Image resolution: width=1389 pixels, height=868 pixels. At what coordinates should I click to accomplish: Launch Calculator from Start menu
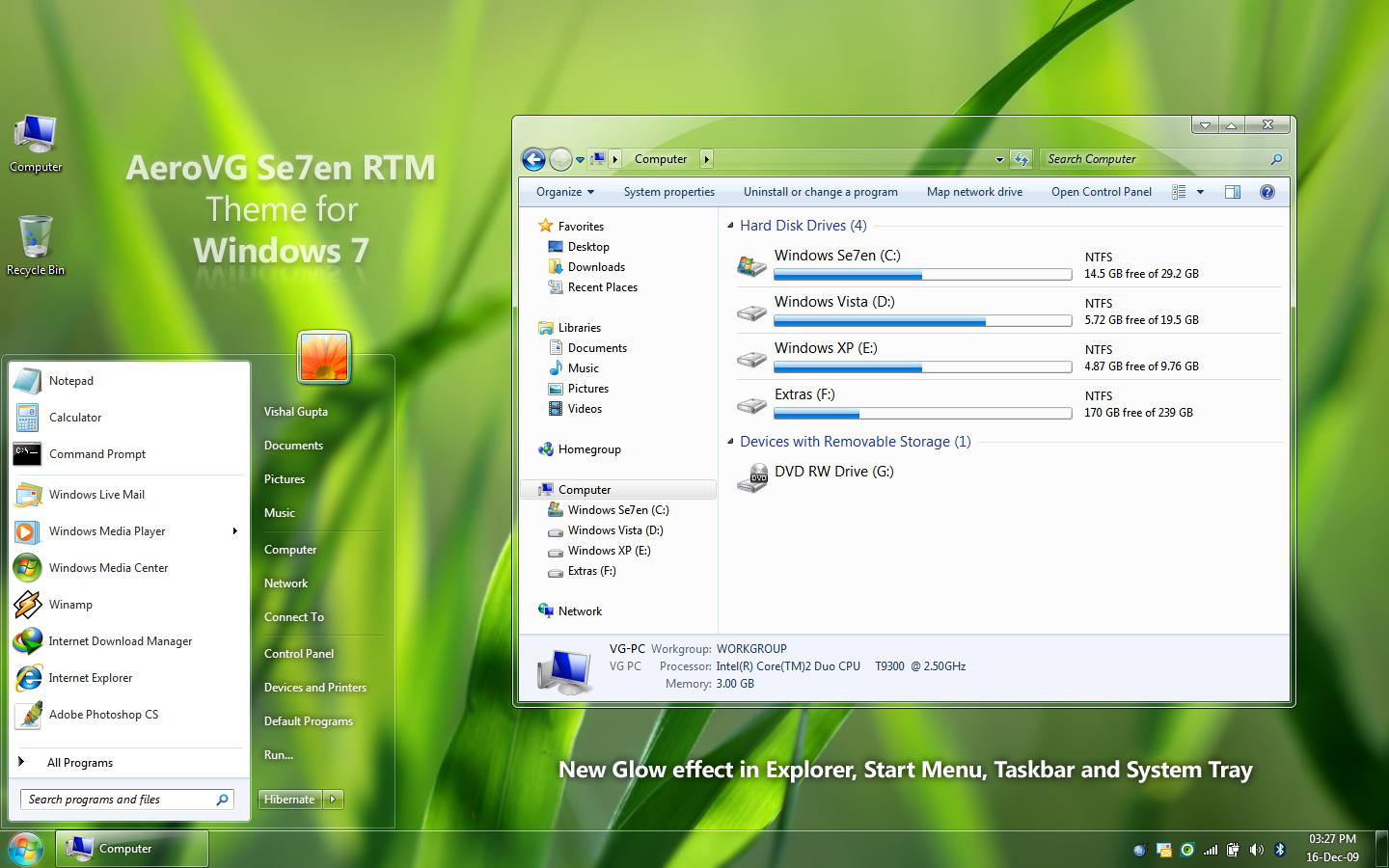pyautogui.click(x=75, y=418)
